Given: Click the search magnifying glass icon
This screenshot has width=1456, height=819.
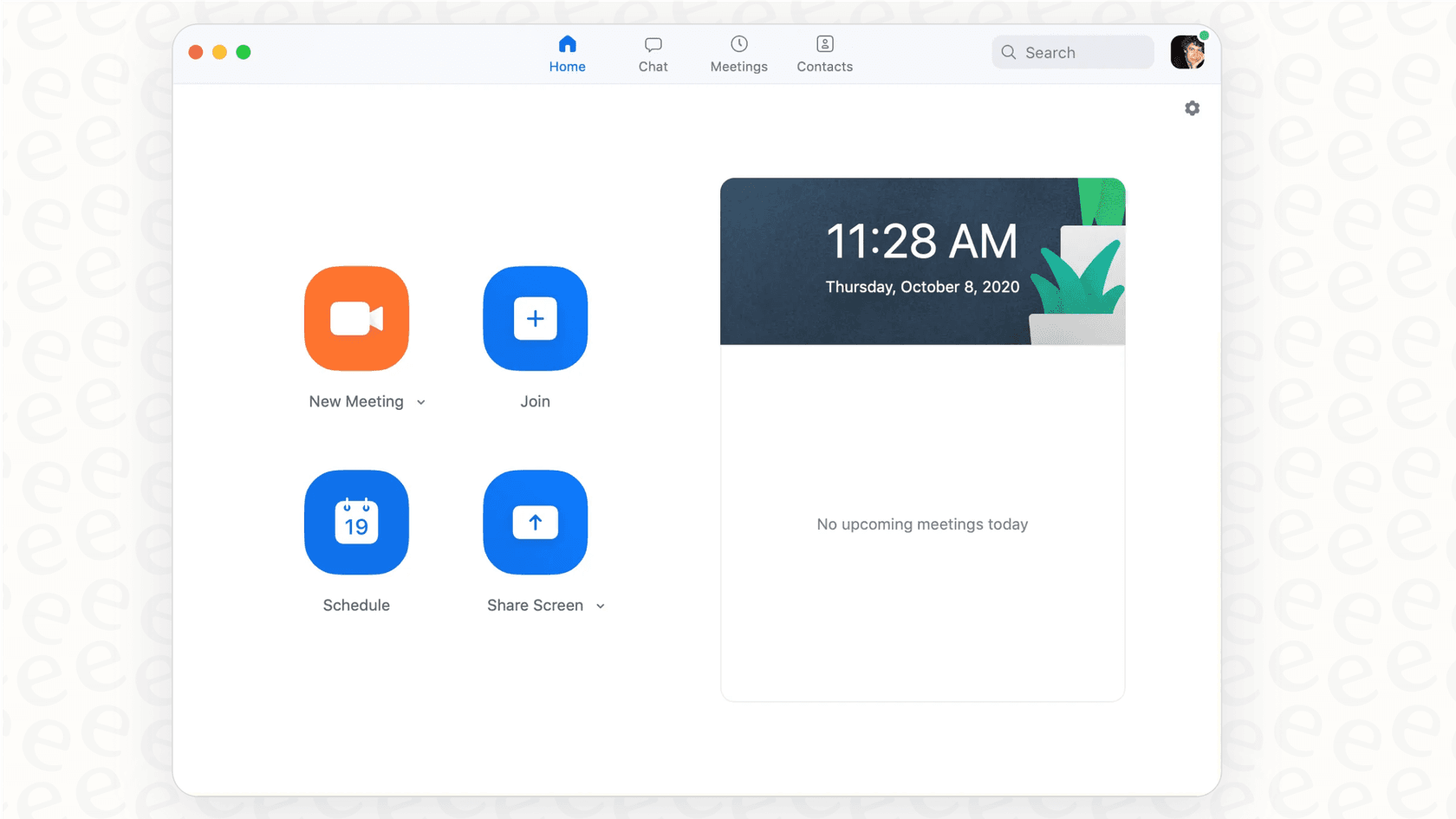Looking at the screenshot, I should click(x=1008, y=52).
